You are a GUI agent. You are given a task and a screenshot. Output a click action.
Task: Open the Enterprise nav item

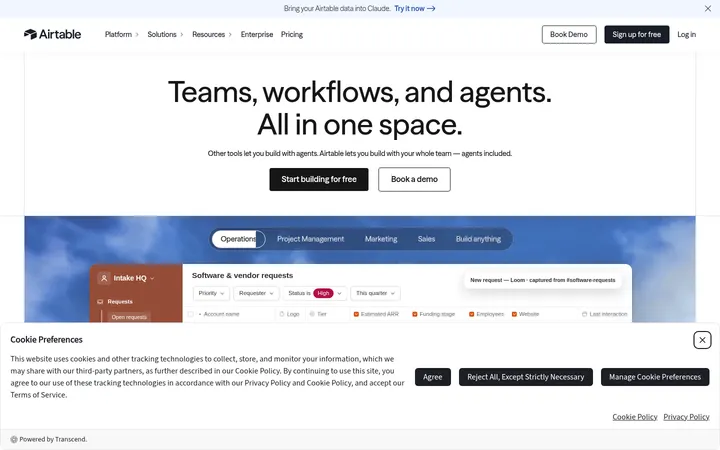pos(257,34)
